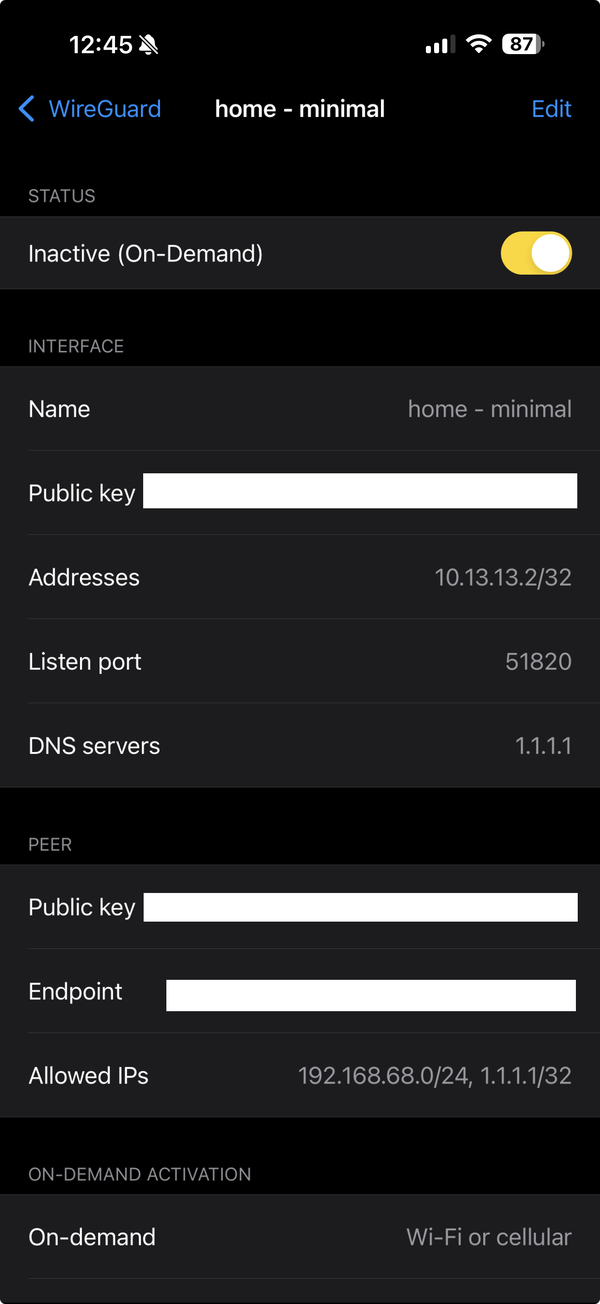The image size is (600, 1304).
Task: Tap the home - minimal title
Action: [x=300, y=110]
